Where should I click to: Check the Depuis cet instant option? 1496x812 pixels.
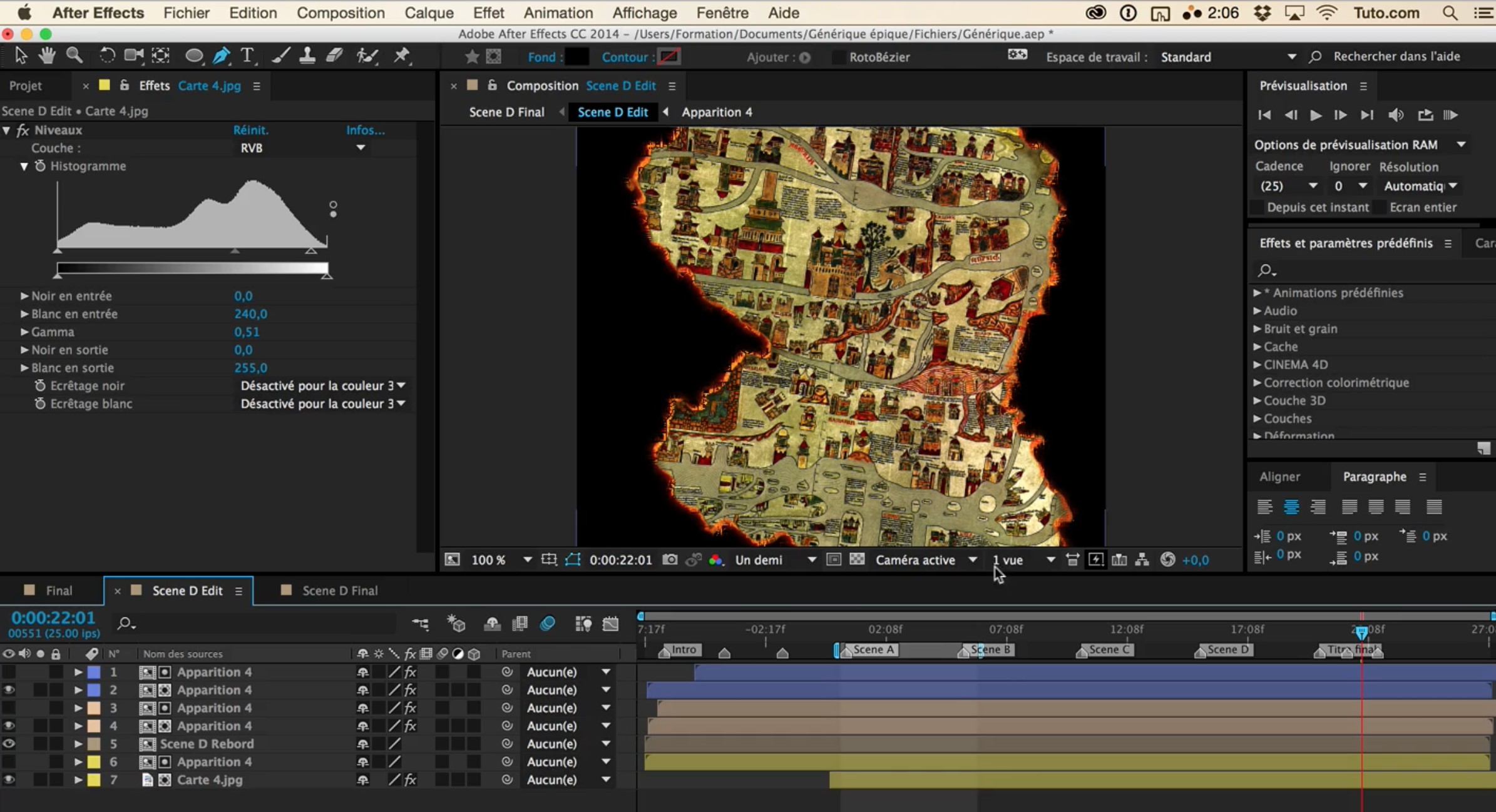pyautogui.click(x=1256, y=207)
